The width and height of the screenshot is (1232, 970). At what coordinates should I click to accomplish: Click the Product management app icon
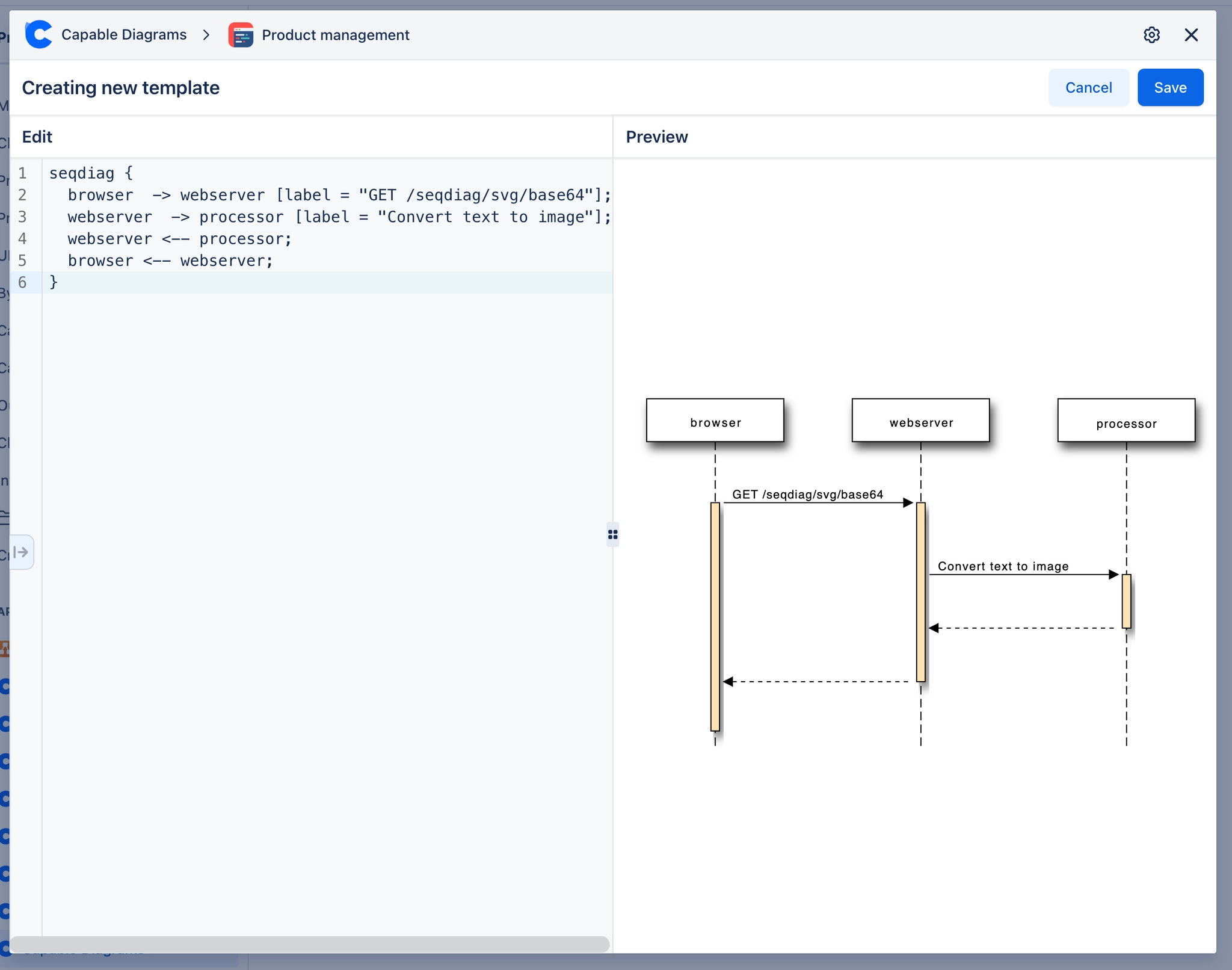[241, 35]
